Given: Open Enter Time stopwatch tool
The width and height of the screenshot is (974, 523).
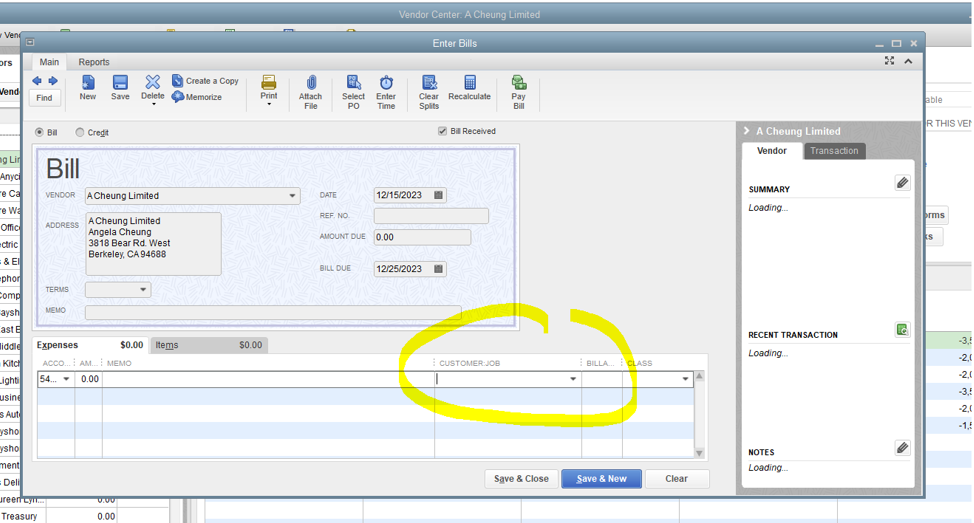Looking at the screenshot, I should coord(386,93).
